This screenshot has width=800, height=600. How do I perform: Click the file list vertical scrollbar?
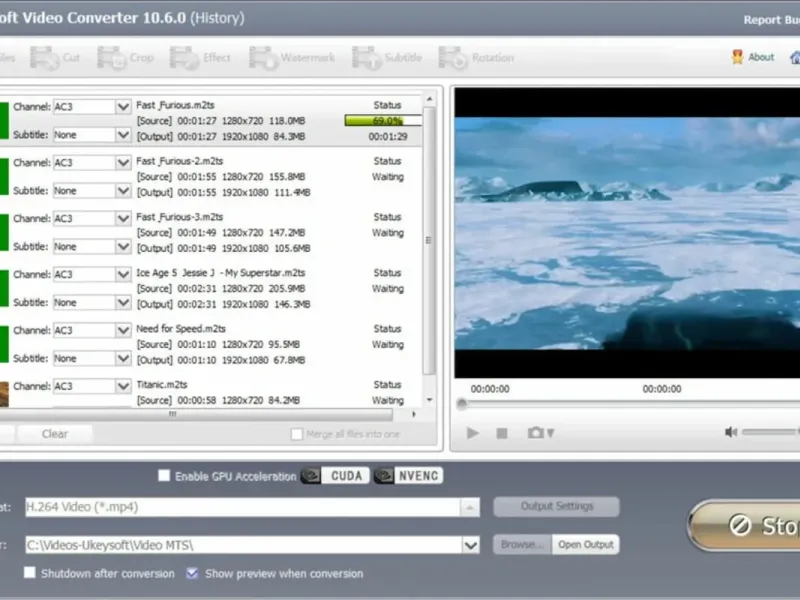tap(430, 239)
